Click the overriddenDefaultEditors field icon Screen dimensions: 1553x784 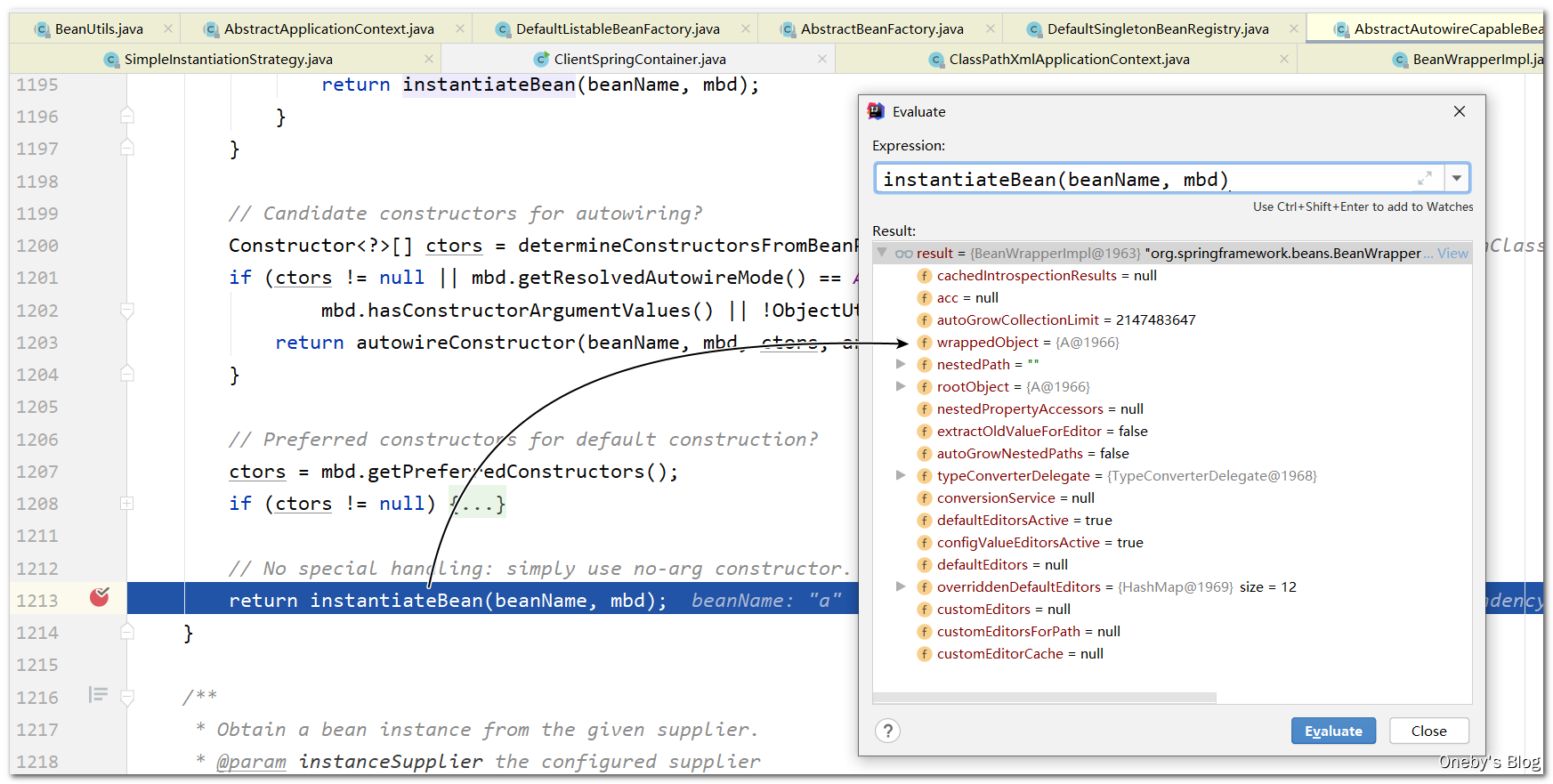coord(924,586)
